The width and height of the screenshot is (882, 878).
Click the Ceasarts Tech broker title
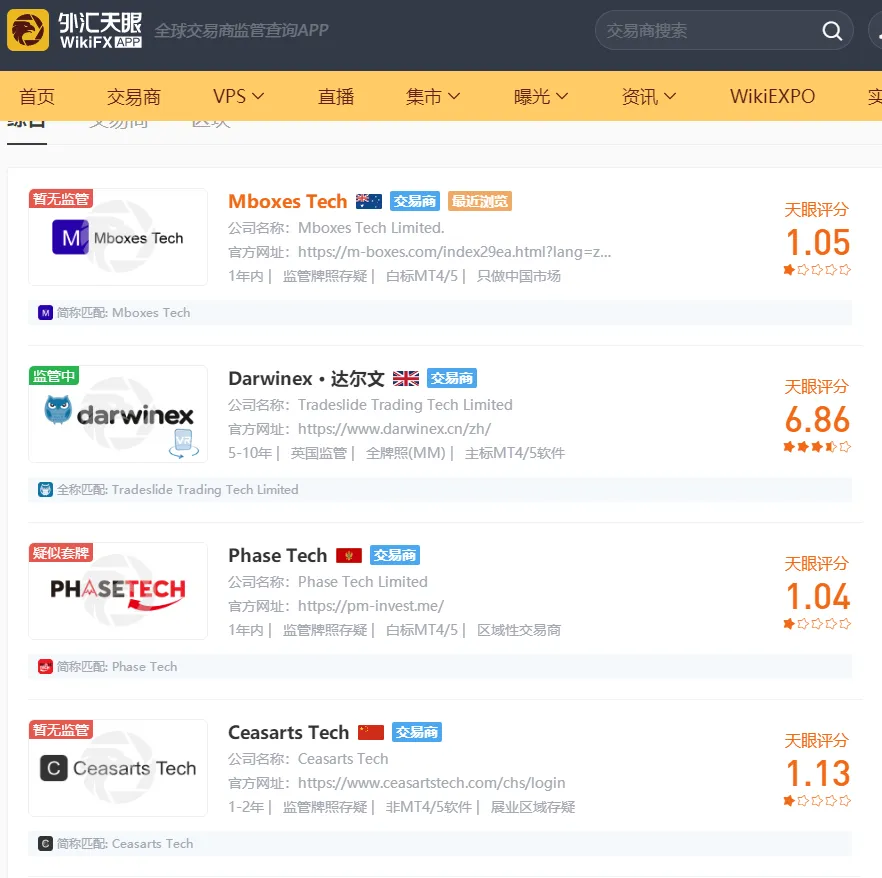(x=289, y=733)
